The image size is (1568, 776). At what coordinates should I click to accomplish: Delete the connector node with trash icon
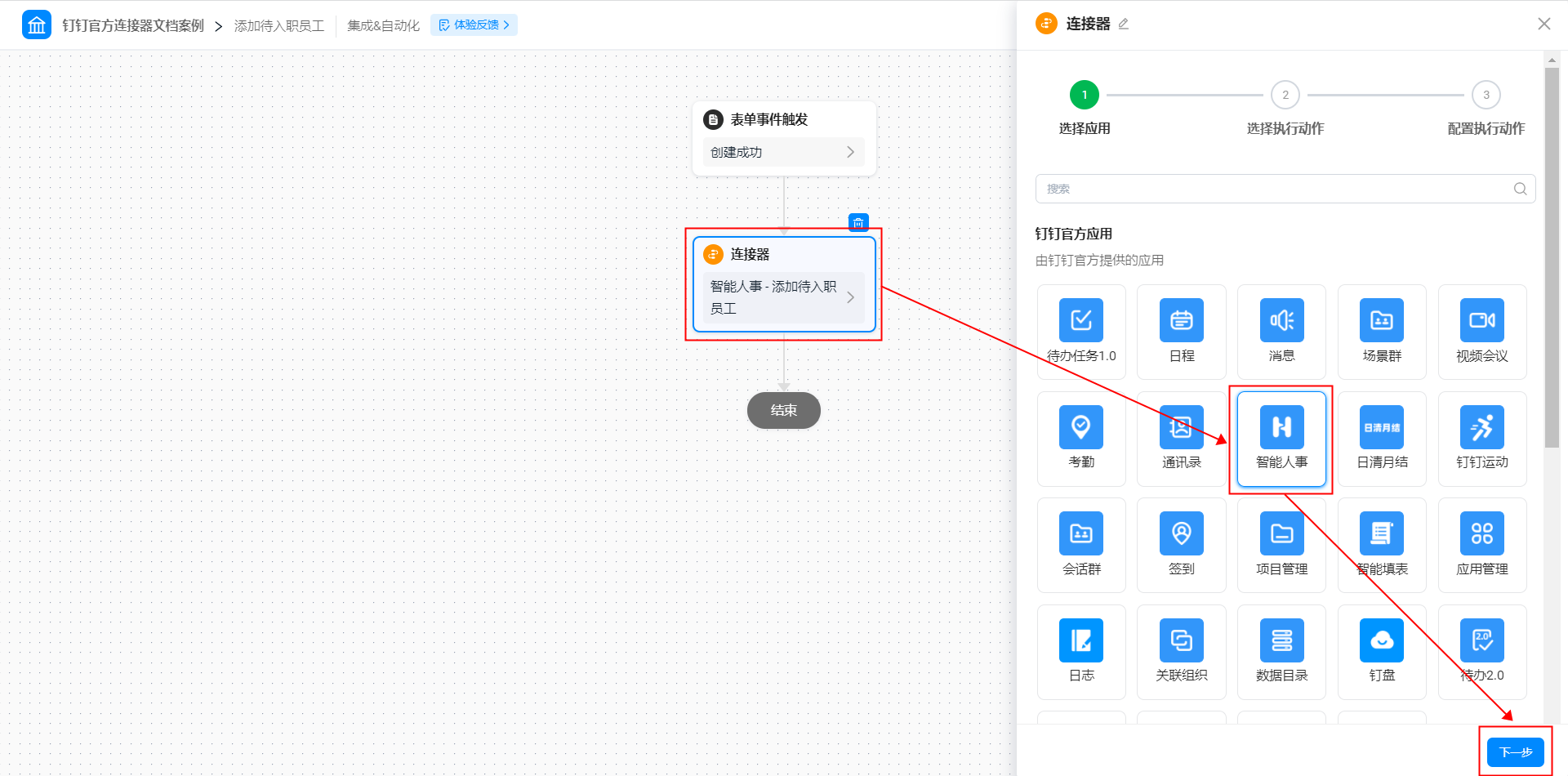coord(858,222)
